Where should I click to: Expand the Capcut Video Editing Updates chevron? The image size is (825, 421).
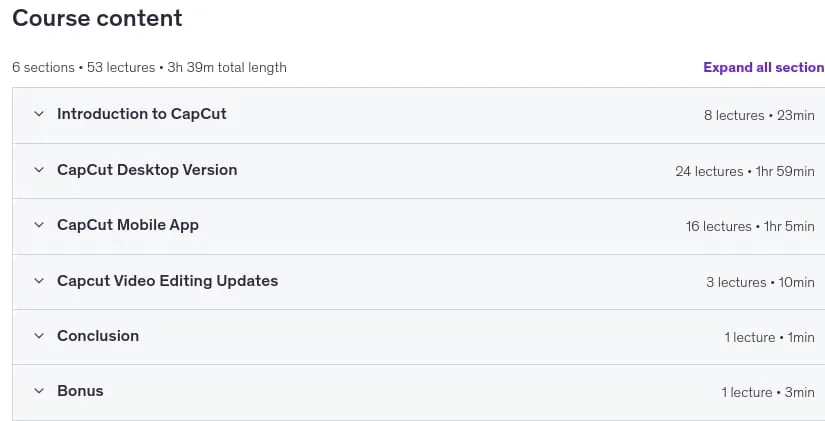point(39,280)
